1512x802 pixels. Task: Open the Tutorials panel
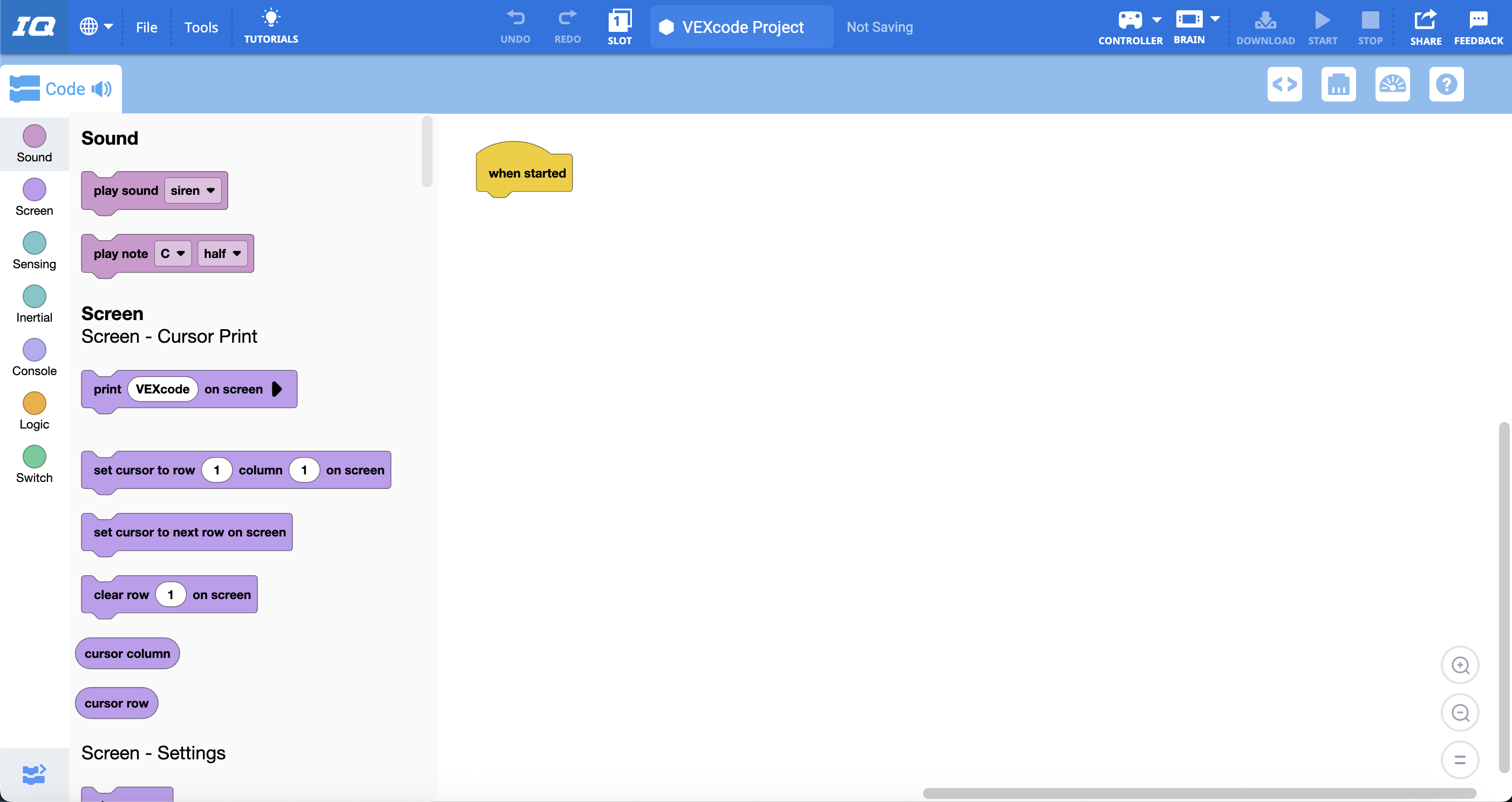[x=270, y=26]
